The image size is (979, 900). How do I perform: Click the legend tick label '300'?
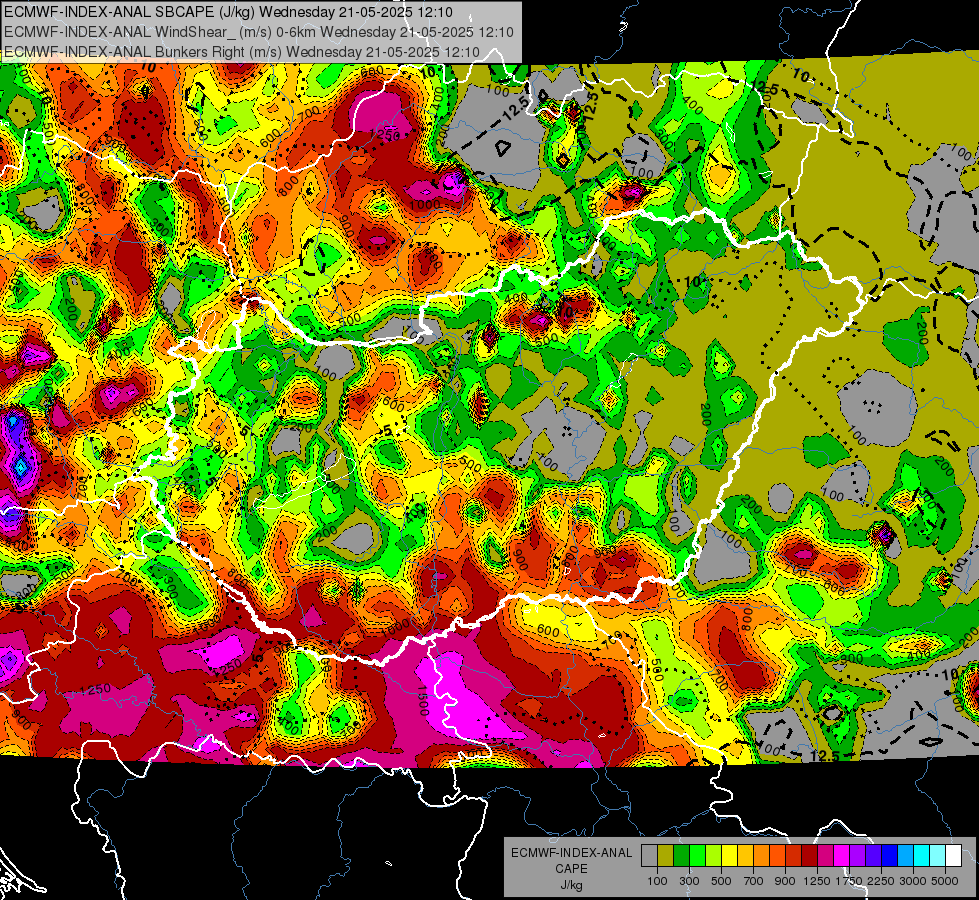tap(689, 881)
